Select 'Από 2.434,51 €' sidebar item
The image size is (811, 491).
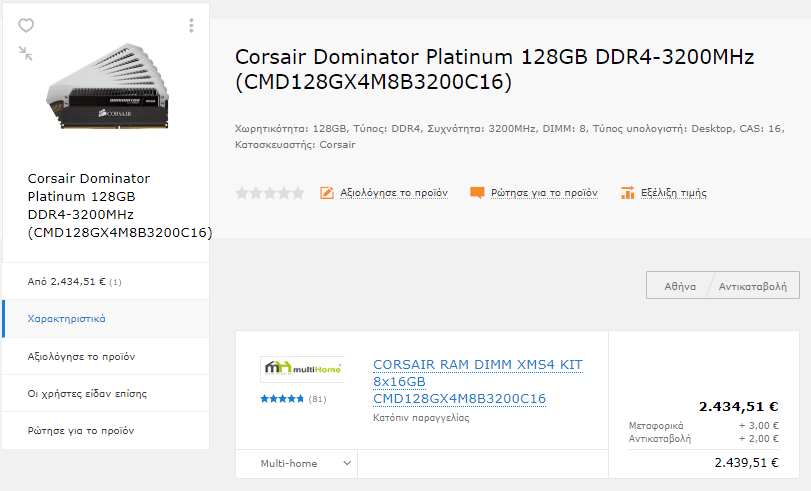[106, 281]
